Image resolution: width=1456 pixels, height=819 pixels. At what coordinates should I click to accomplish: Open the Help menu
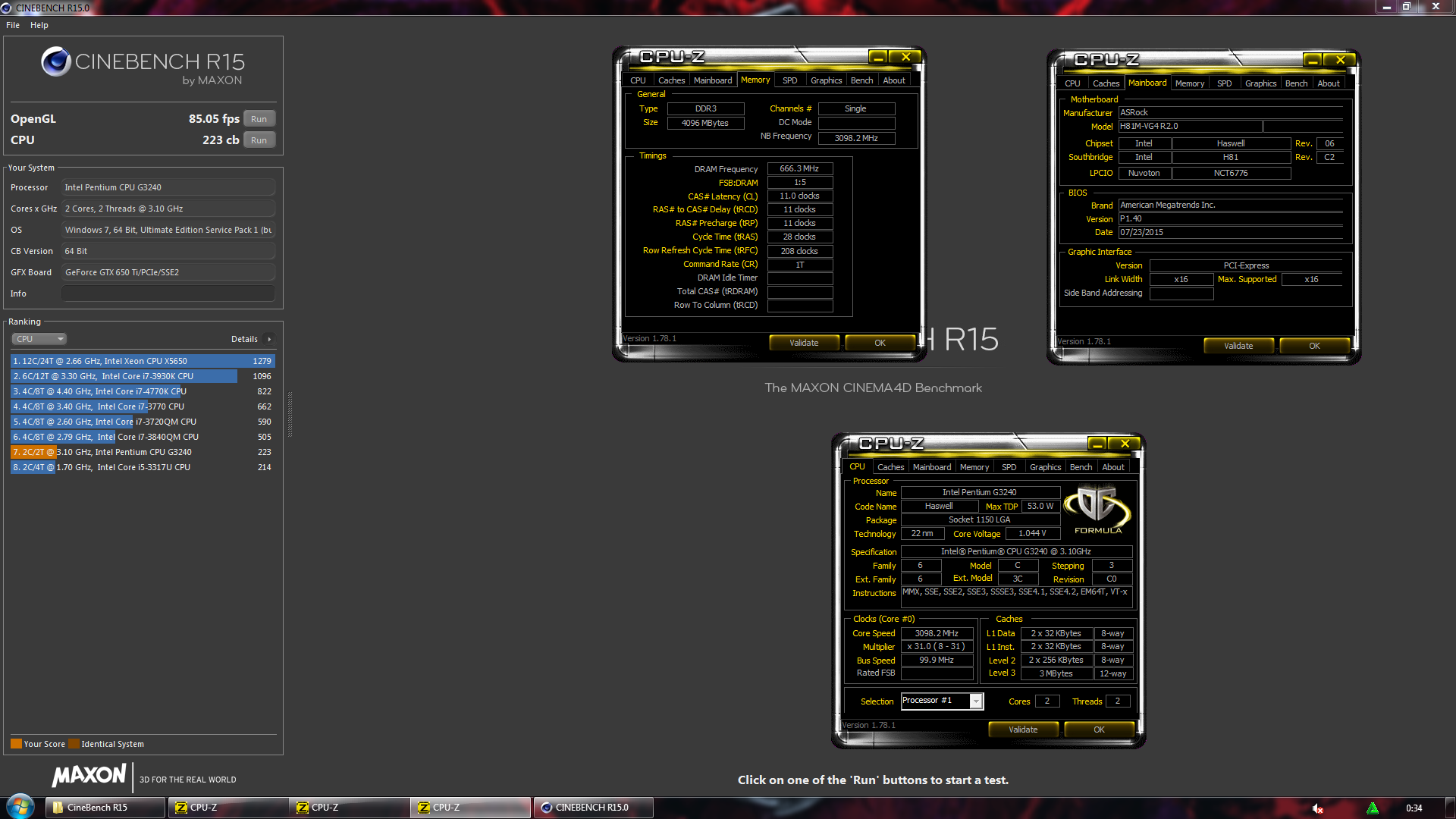39,25
